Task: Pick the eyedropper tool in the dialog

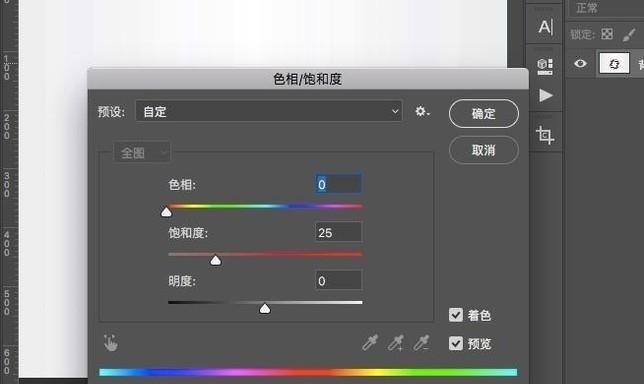Action: click(370, 343)
